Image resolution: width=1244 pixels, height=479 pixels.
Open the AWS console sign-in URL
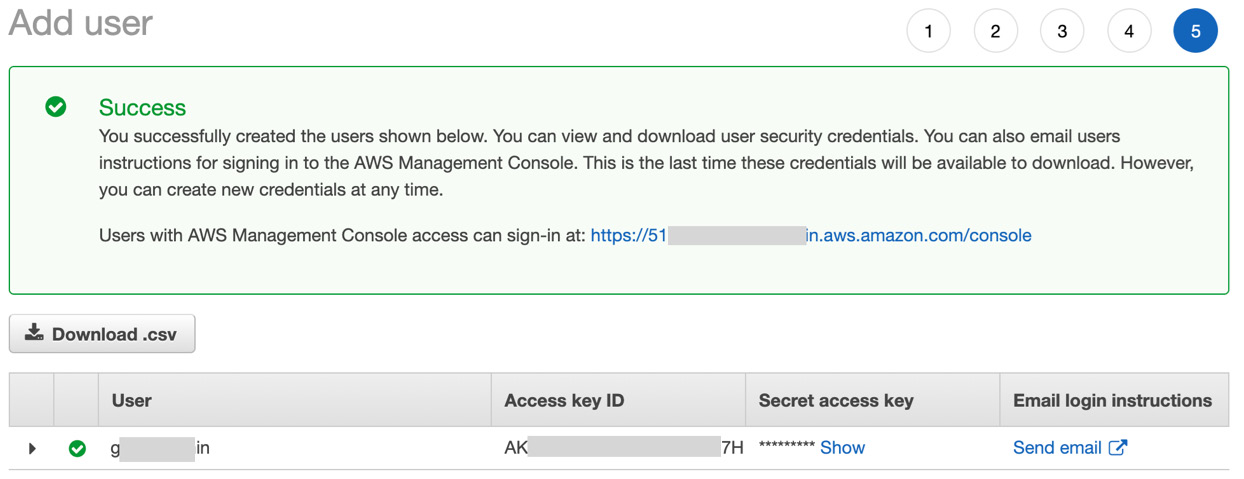pos(811,235)
